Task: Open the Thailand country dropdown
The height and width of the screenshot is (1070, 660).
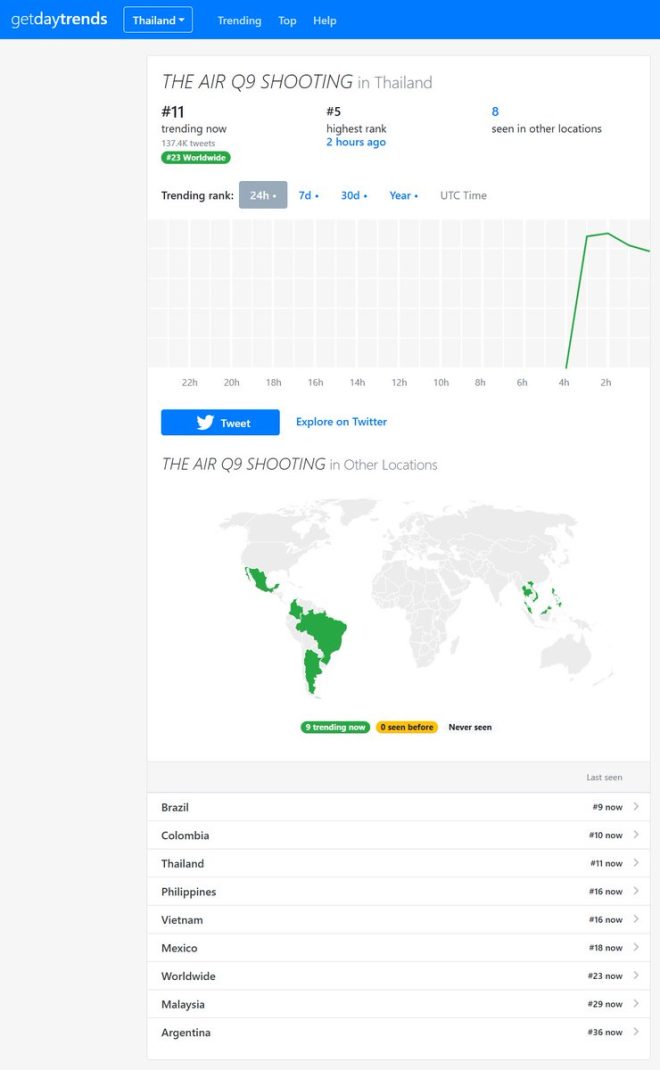Action: pyautogui.click(x=158, y=20)
